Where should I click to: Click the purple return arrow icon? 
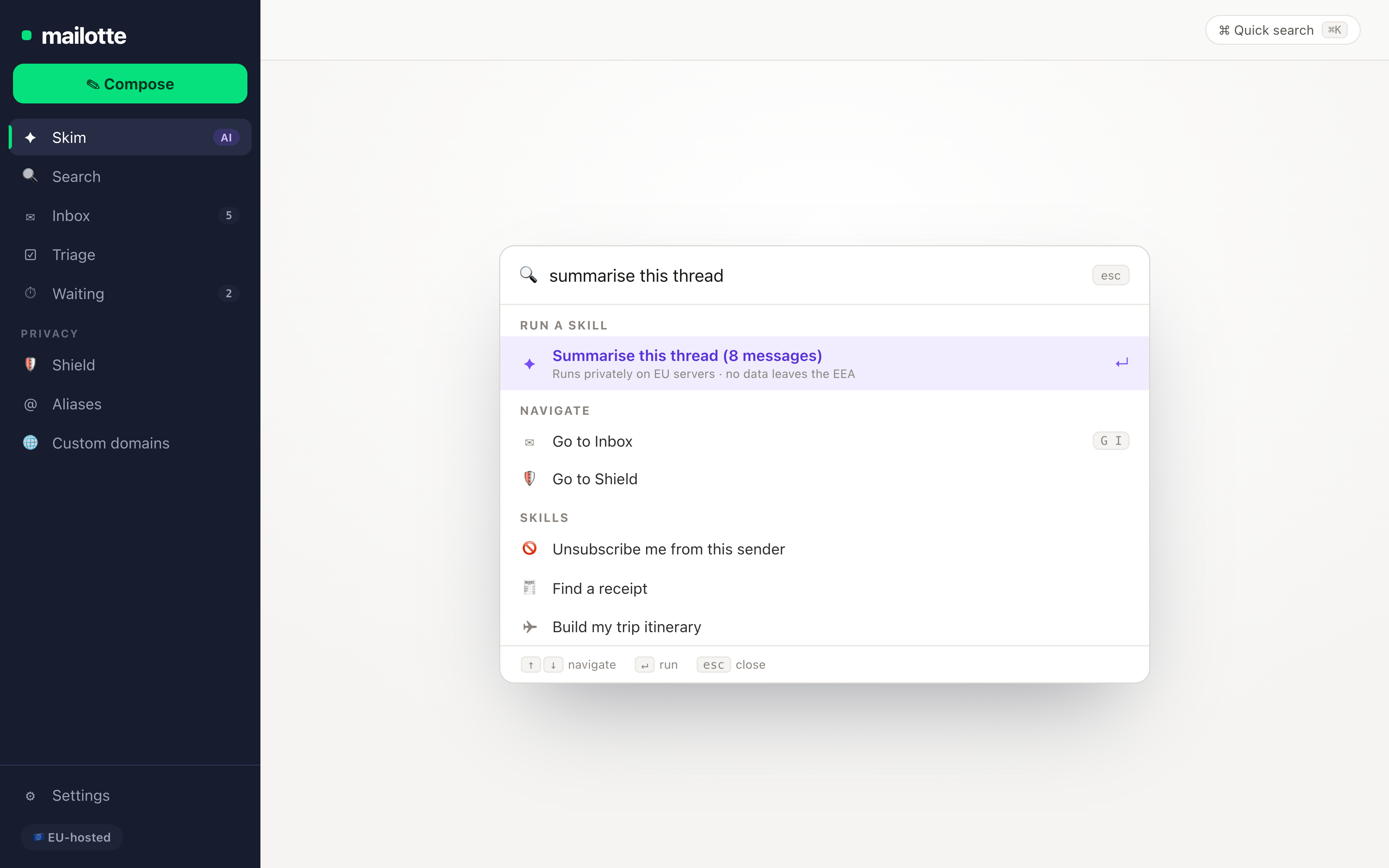[1122, 363]
